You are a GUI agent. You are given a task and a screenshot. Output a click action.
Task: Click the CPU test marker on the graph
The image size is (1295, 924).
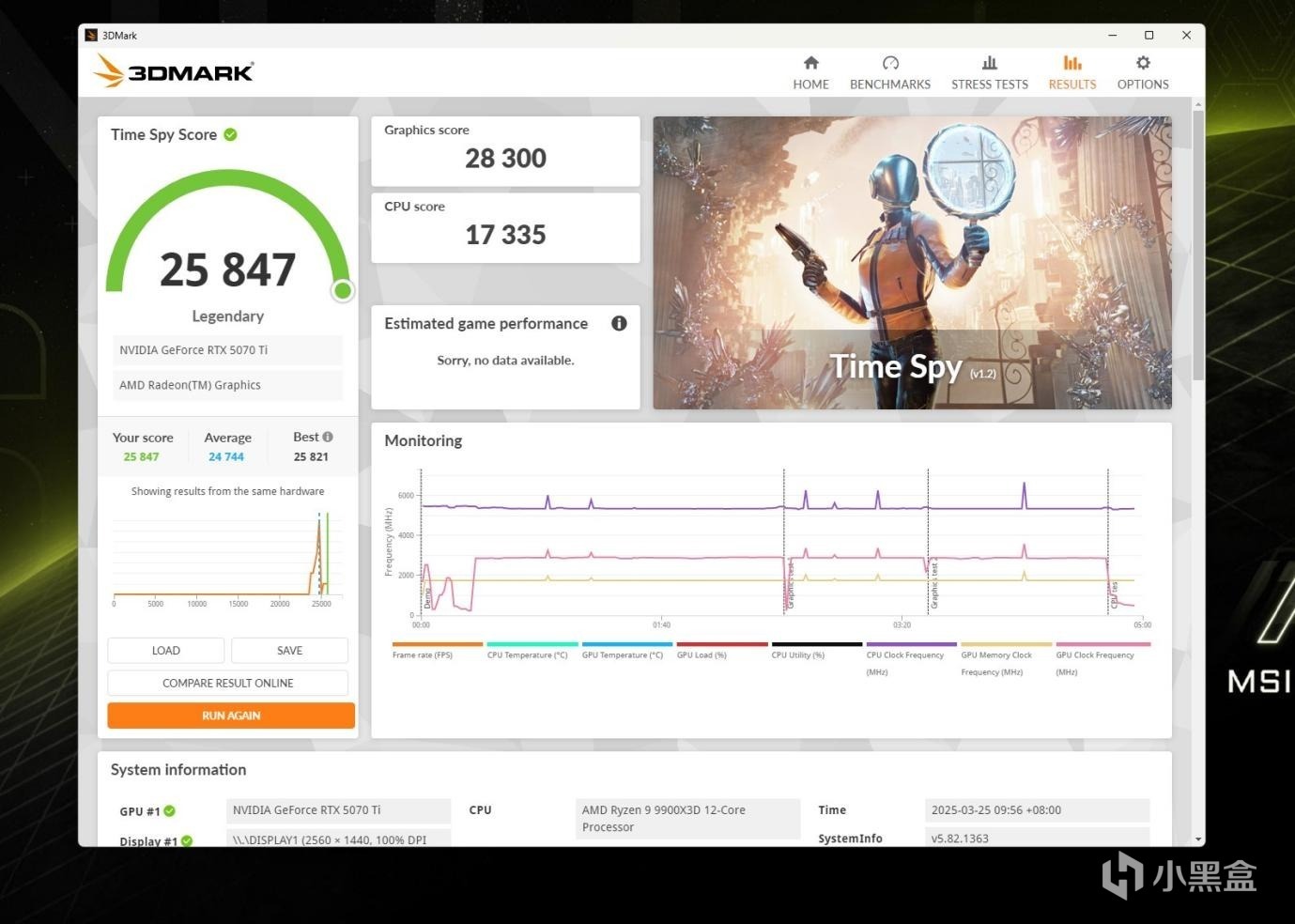click(1114, 595)
